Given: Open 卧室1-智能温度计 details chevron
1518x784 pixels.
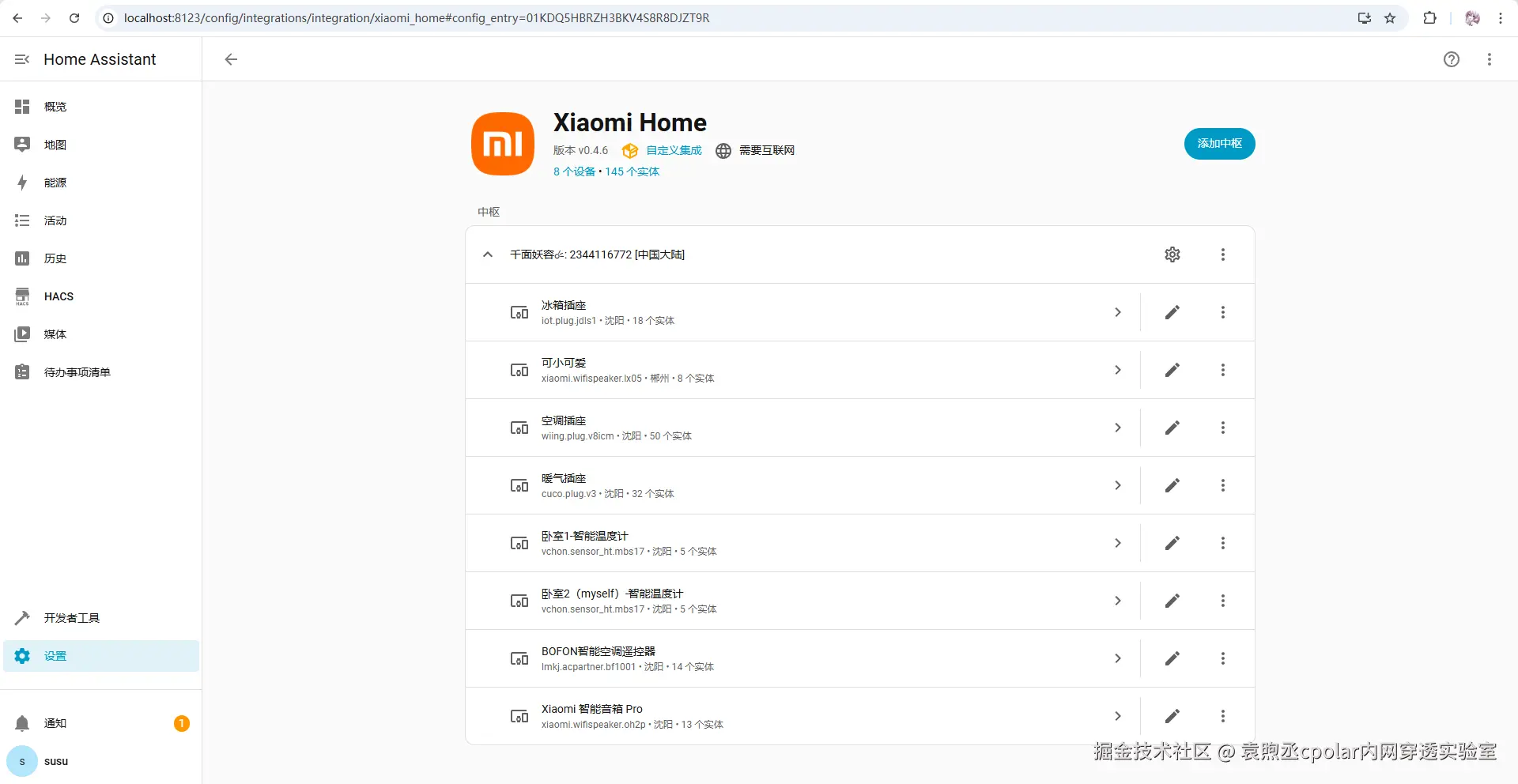Looking at the screenshot, I should [1118, 543].
